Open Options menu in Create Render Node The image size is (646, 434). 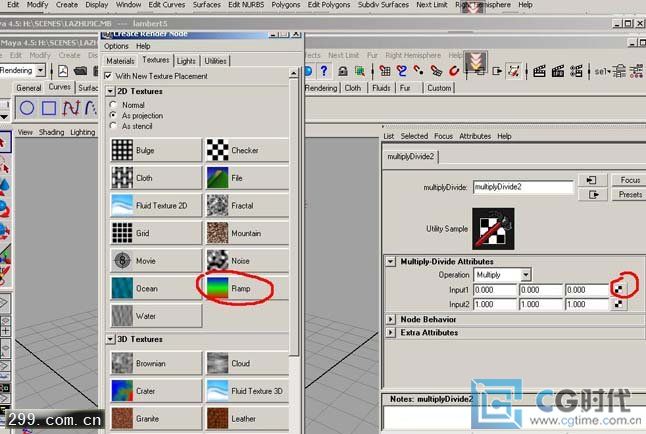click(x=116, y=46)
